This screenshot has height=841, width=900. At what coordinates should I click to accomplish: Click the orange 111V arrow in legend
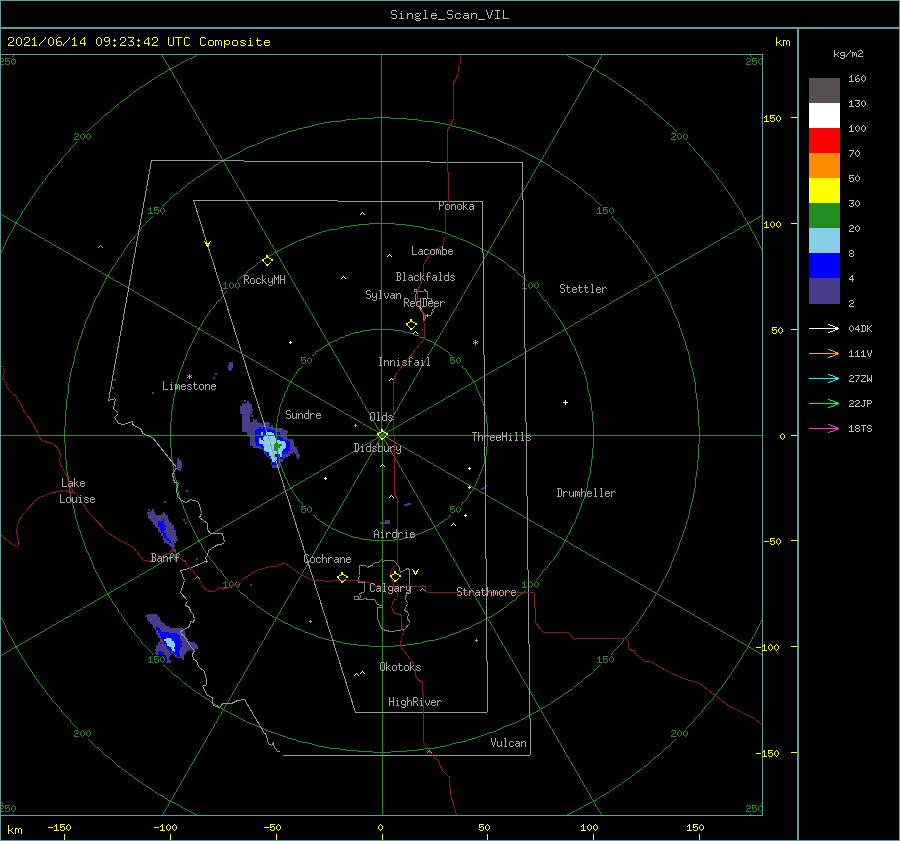click(824, 354)
